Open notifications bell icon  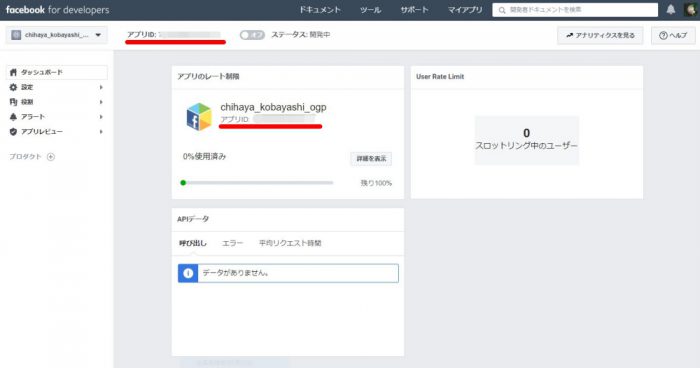tap(671, 9)
